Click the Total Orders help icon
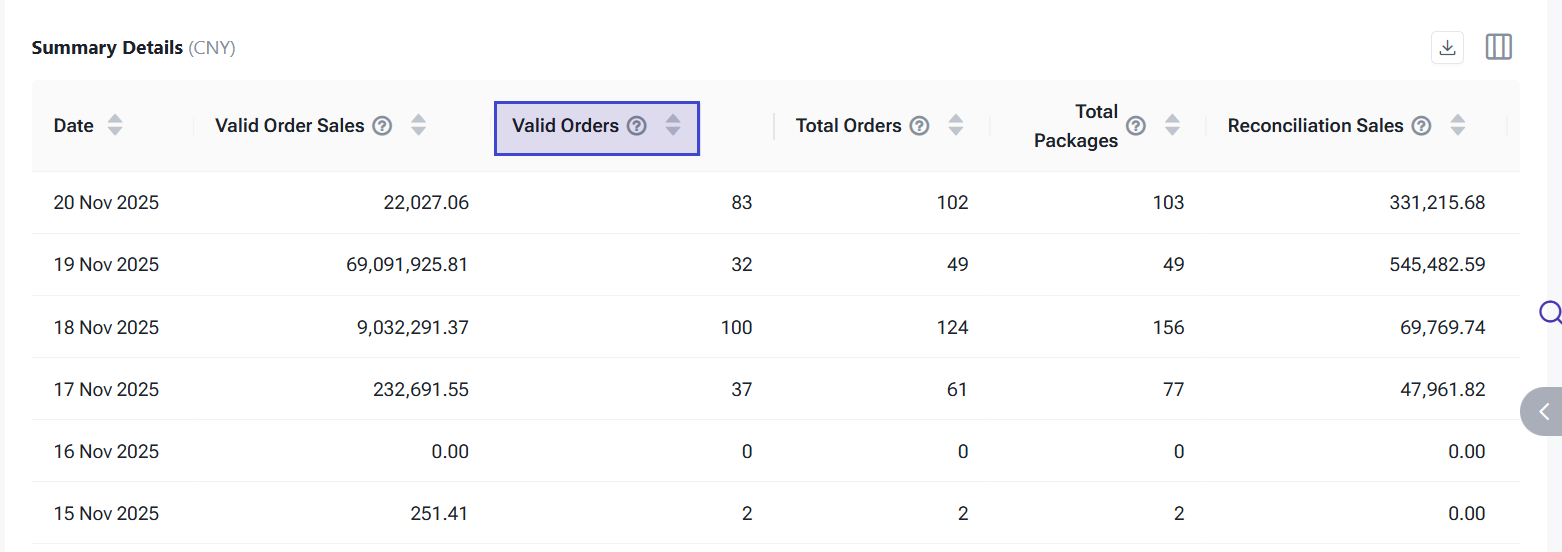 [x=920, y=126]
